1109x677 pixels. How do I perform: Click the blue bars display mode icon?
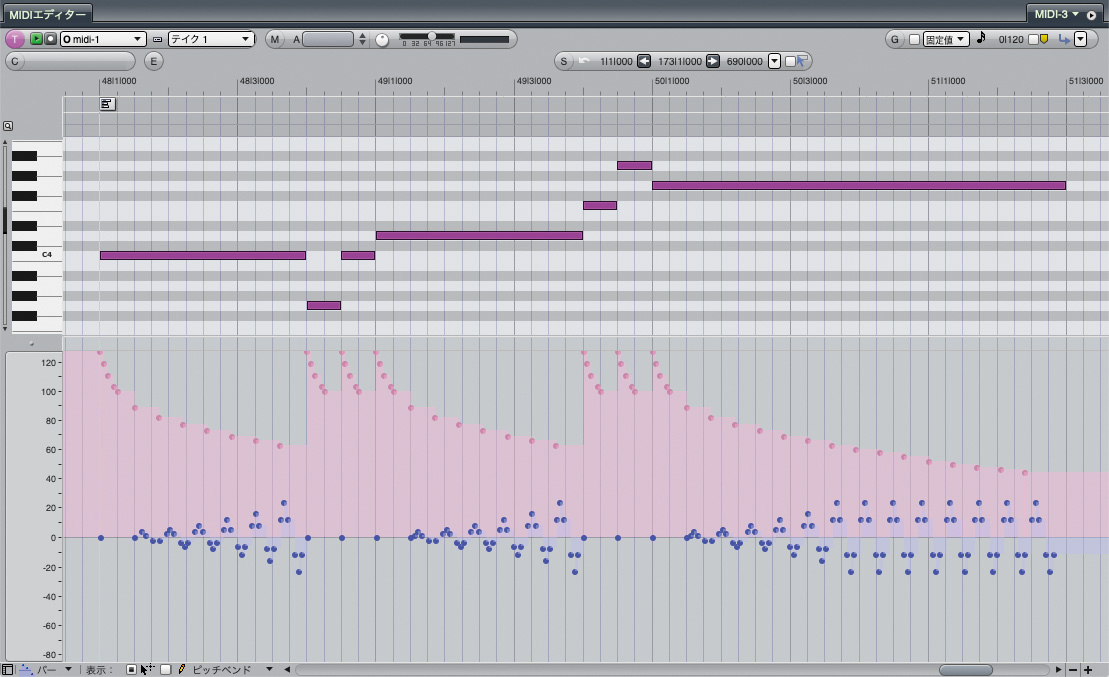coord(25,669)
